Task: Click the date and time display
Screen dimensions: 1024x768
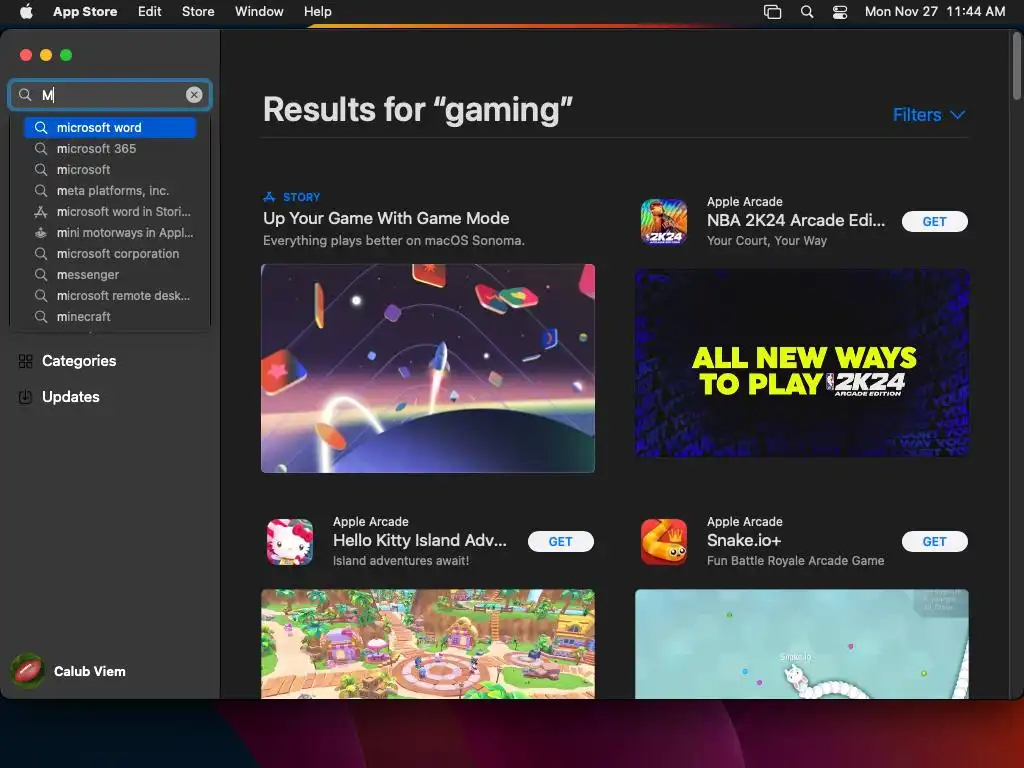Action: 935,11
